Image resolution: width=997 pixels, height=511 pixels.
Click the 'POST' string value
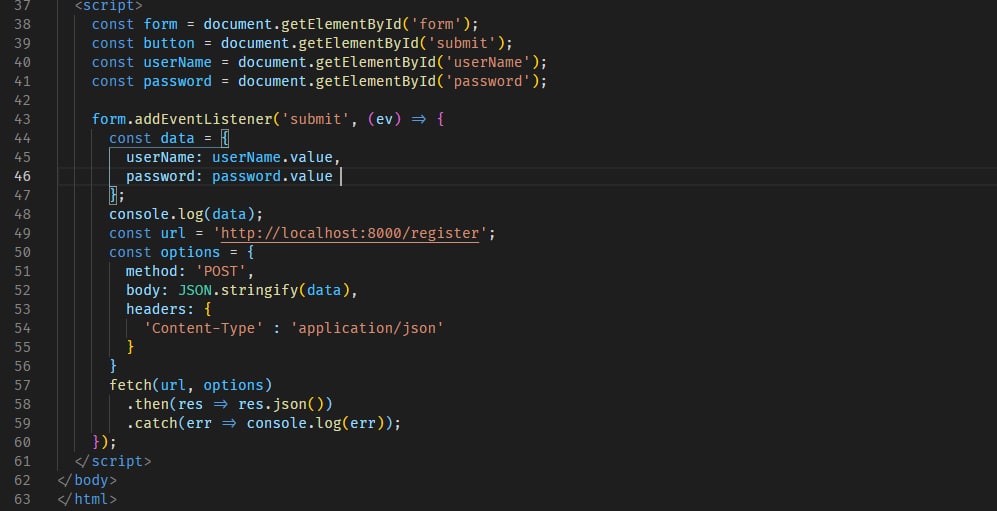(x=221, y=271)
